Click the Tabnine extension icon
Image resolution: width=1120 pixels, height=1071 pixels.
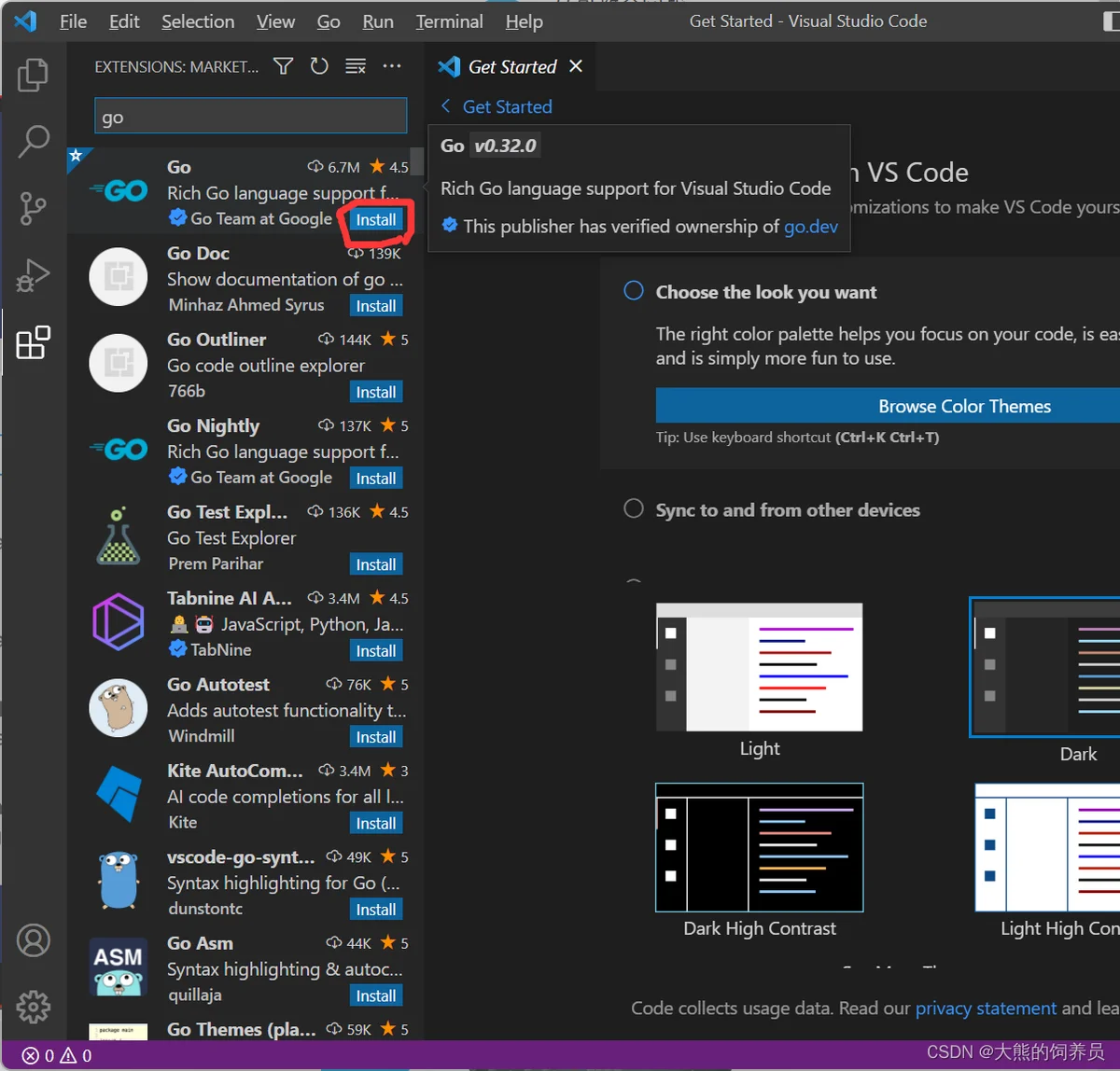coord(119,621)
